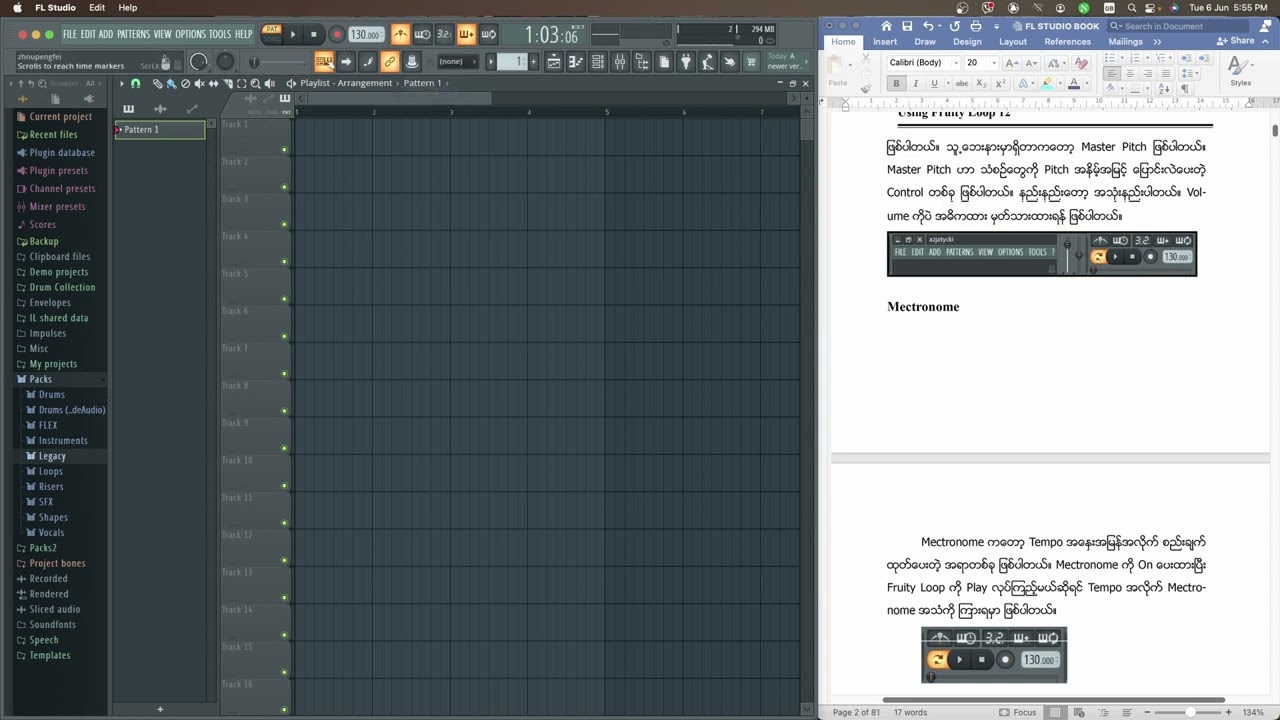The image size is (1280, 720).
Task: Open tempo tapper icon in FL Studio
Action: tap(707, 62)
